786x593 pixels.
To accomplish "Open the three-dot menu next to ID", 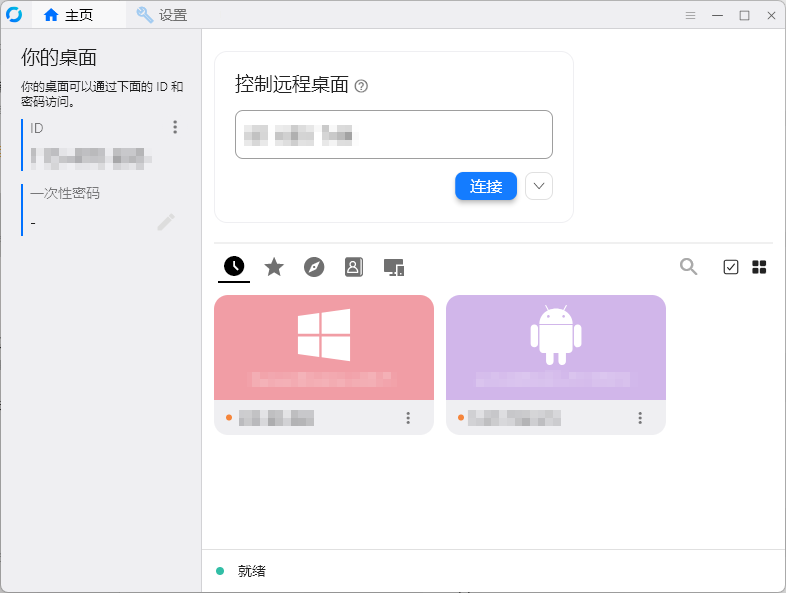I will (175, 127).
